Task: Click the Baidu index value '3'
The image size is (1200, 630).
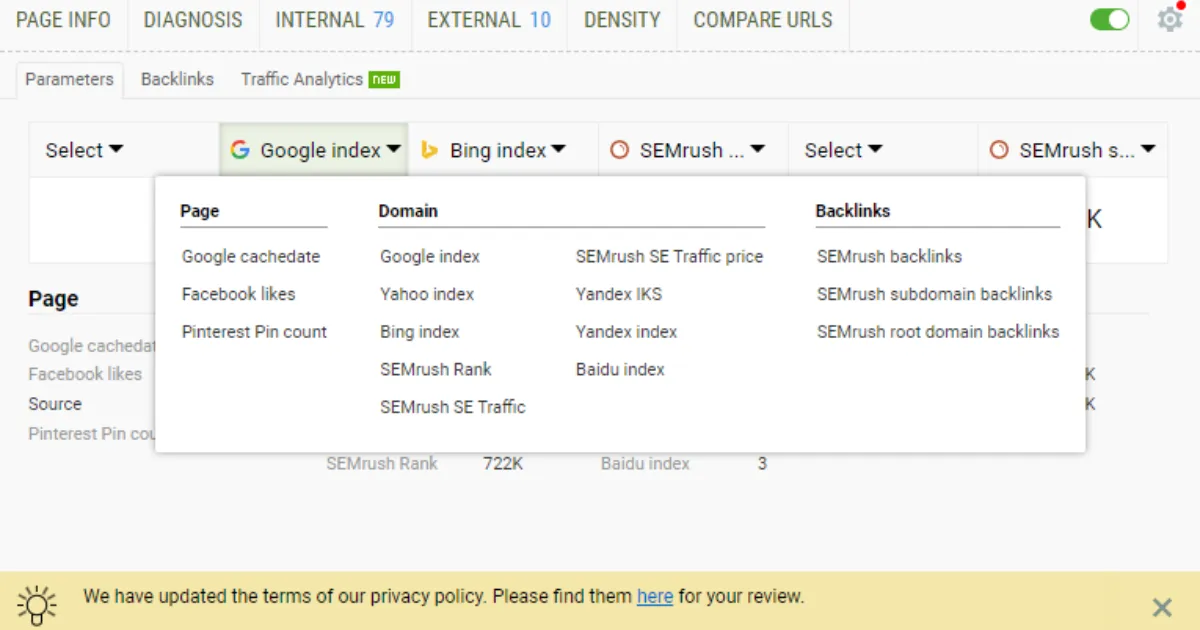Action: tap(762, 464)
